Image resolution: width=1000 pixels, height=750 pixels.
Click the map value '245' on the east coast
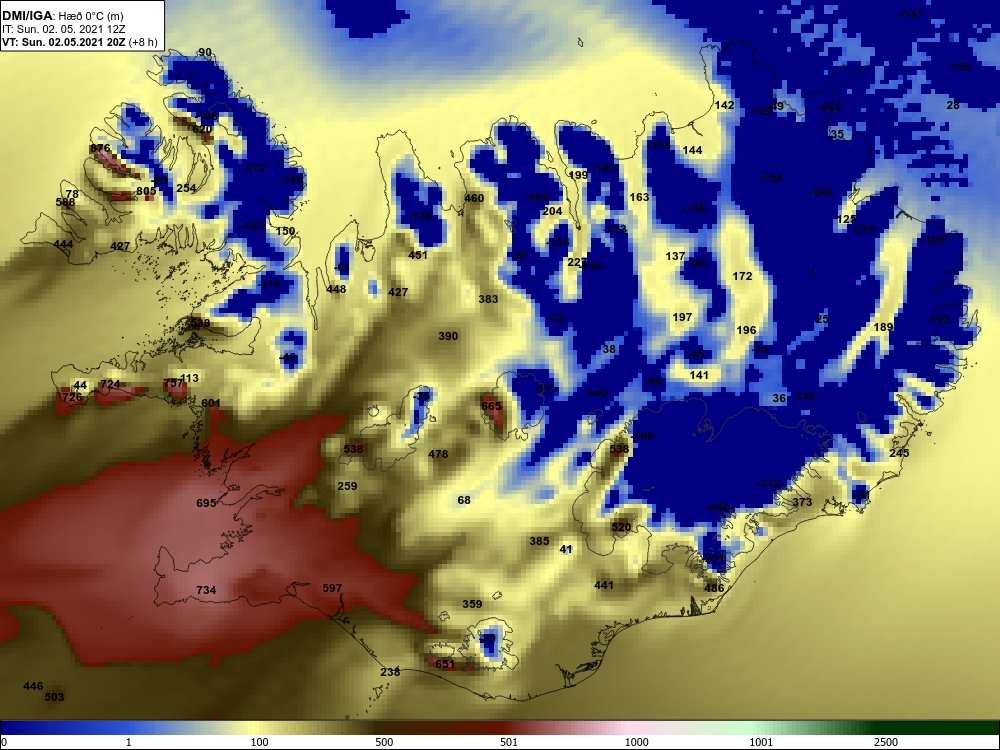[x=899, y=453]
